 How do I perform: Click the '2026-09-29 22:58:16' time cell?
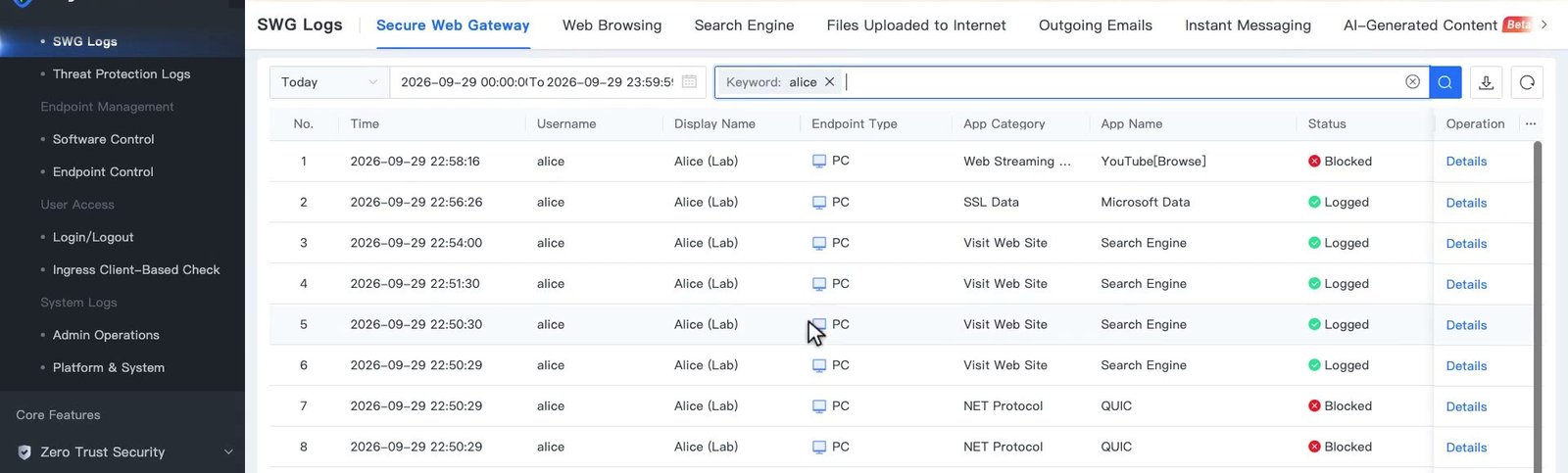[x=415, y=162]
